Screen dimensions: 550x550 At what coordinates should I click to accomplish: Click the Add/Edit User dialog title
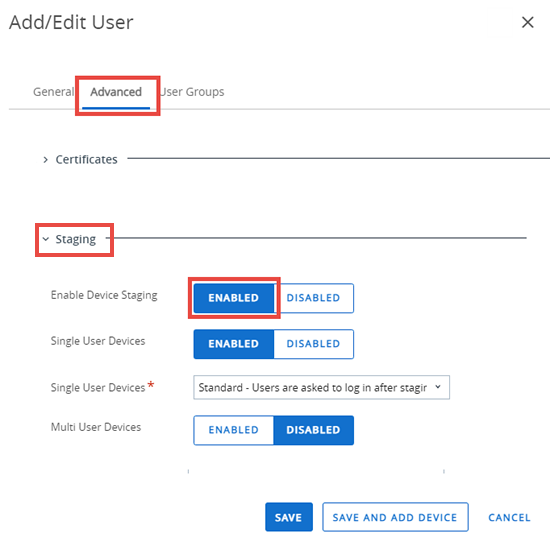(x=71, y=22)
